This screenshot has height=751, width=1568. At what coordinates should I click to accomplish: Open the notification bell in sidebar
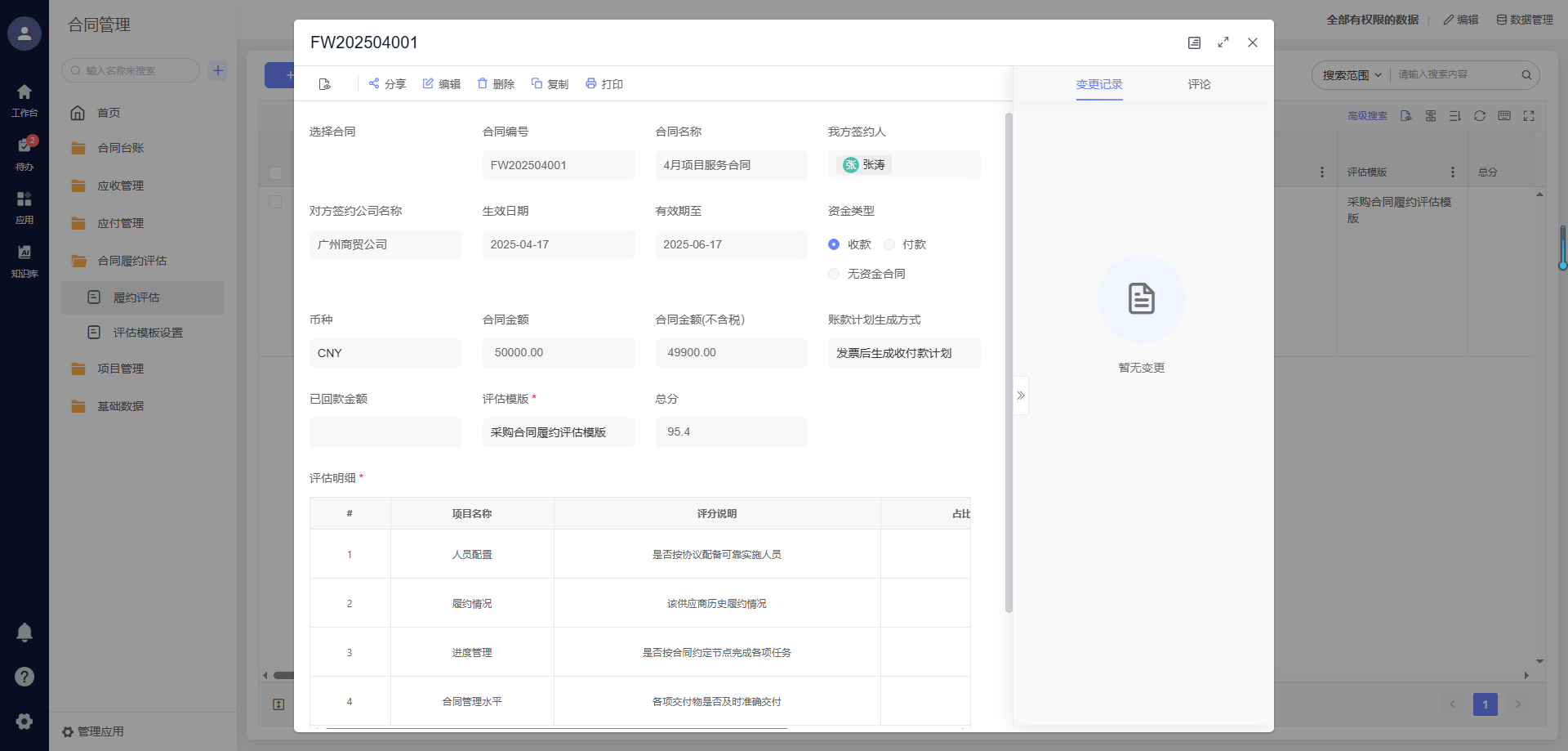24,632
